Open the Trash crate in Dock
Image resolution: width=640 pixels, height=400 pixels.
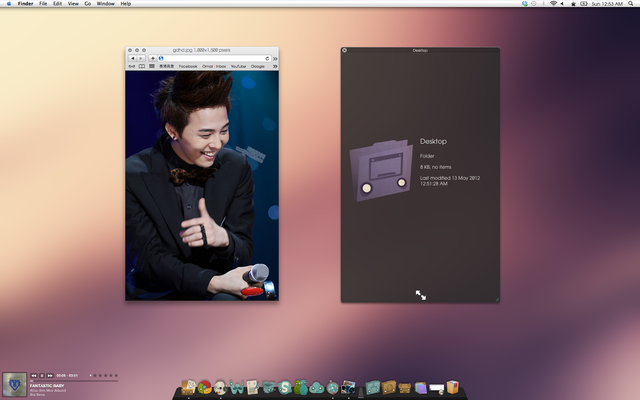(x=452, y=387)
